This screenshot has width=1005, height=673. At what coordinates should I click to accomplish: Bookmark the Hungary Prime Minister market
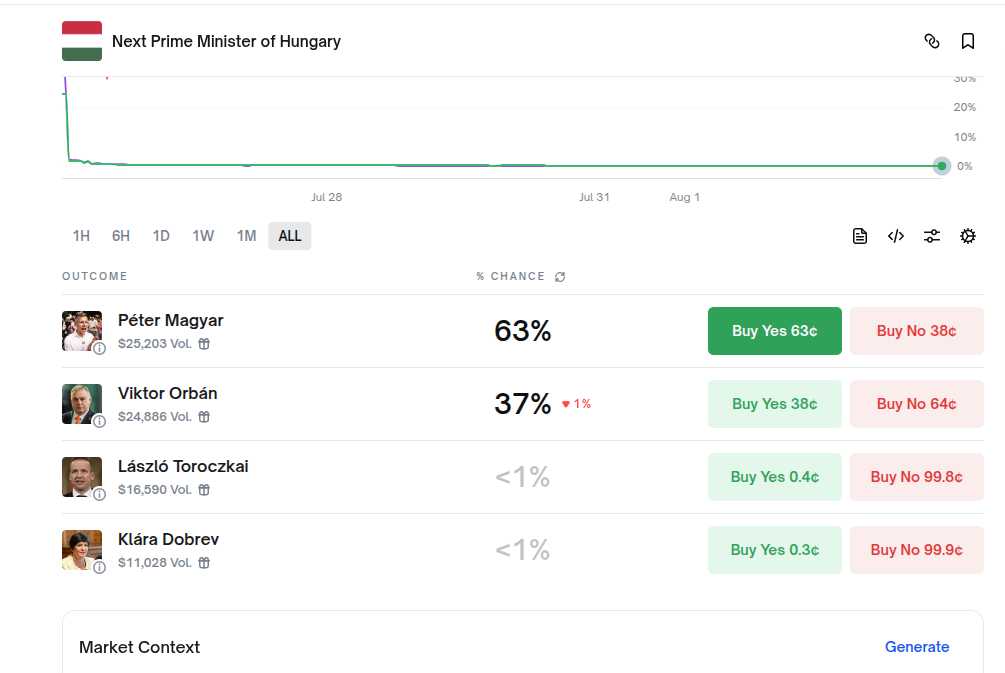click(x=968, y=41)
